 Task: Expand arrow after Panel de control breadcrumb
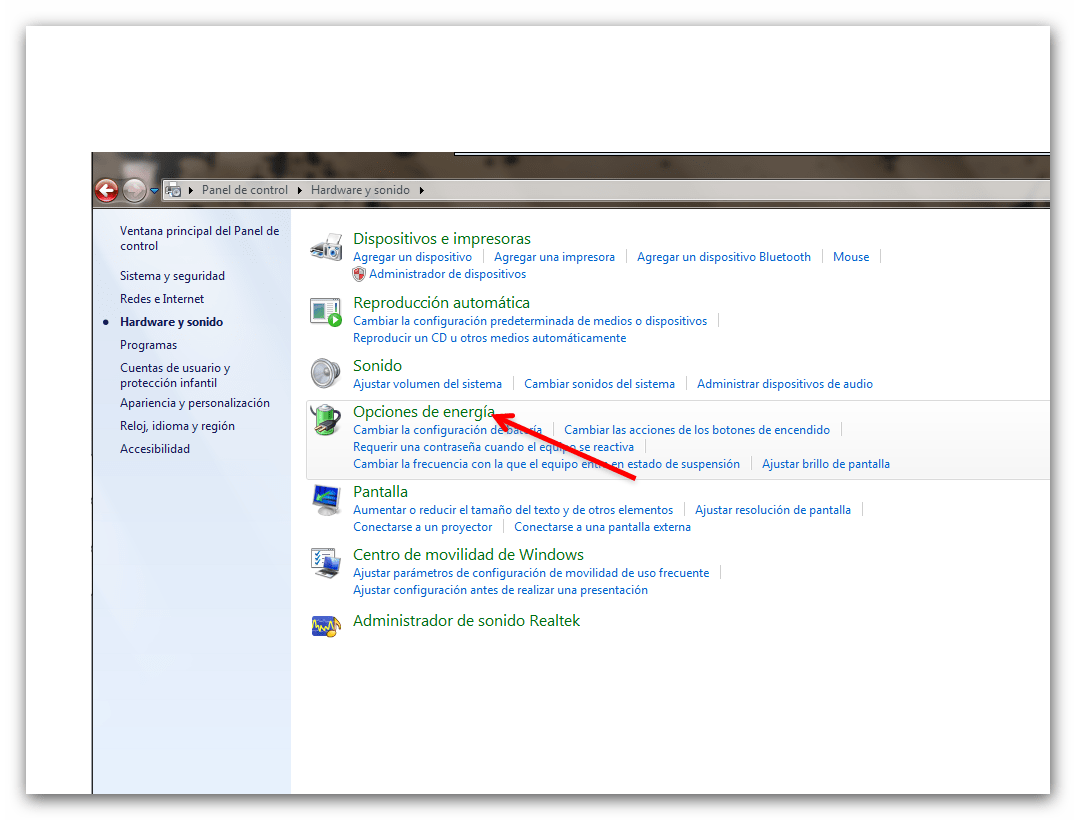[x=299, y=190]
